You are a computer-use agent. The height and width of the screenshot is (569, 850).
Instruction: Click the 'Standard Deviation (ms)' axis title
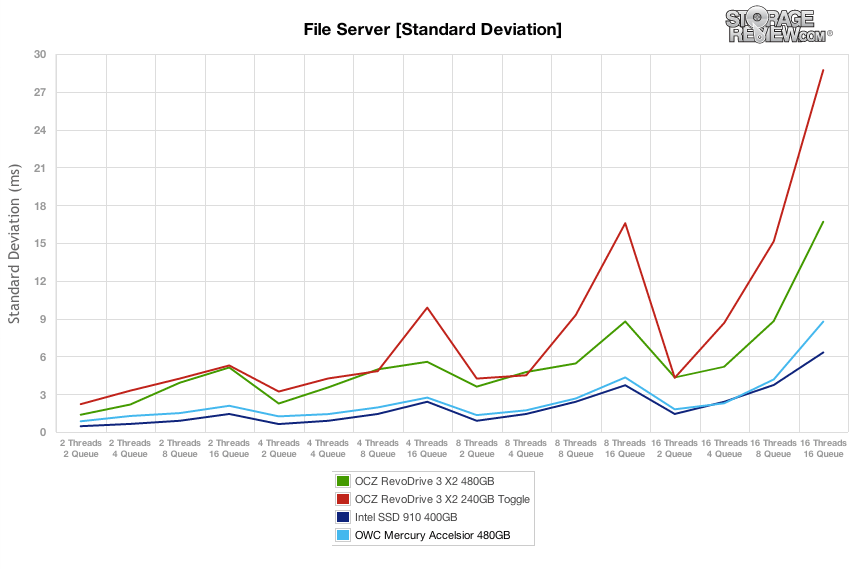click(14, 244)
